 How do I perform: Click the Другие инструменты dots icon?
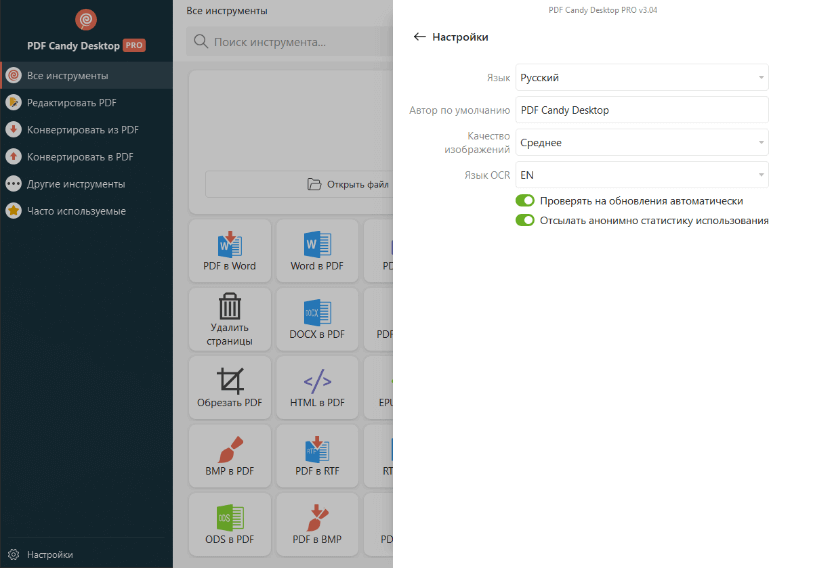pyautogui.click(x=13, y=184)
